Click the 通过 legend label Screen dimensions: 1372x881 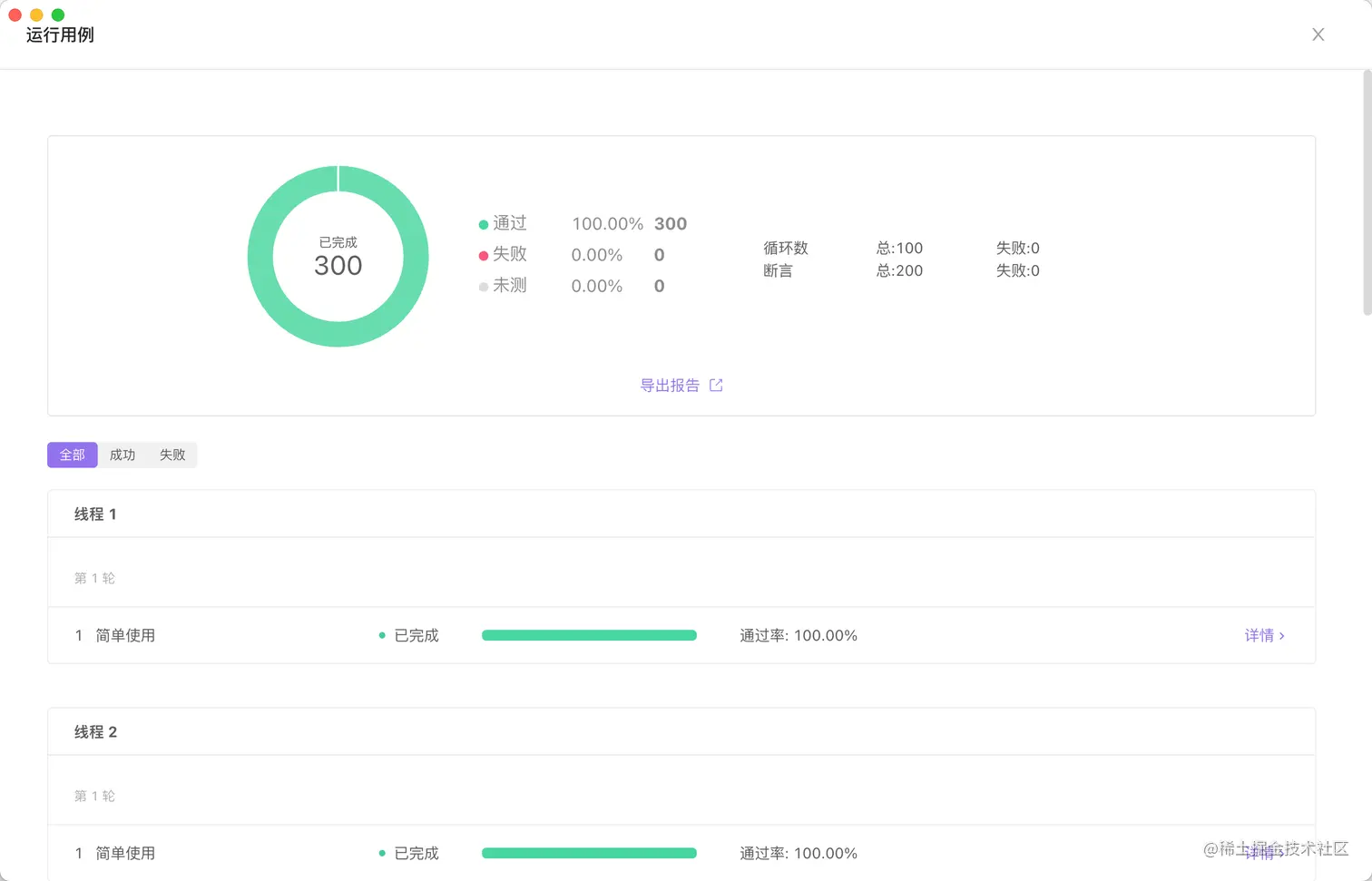(x=509, y=223)
